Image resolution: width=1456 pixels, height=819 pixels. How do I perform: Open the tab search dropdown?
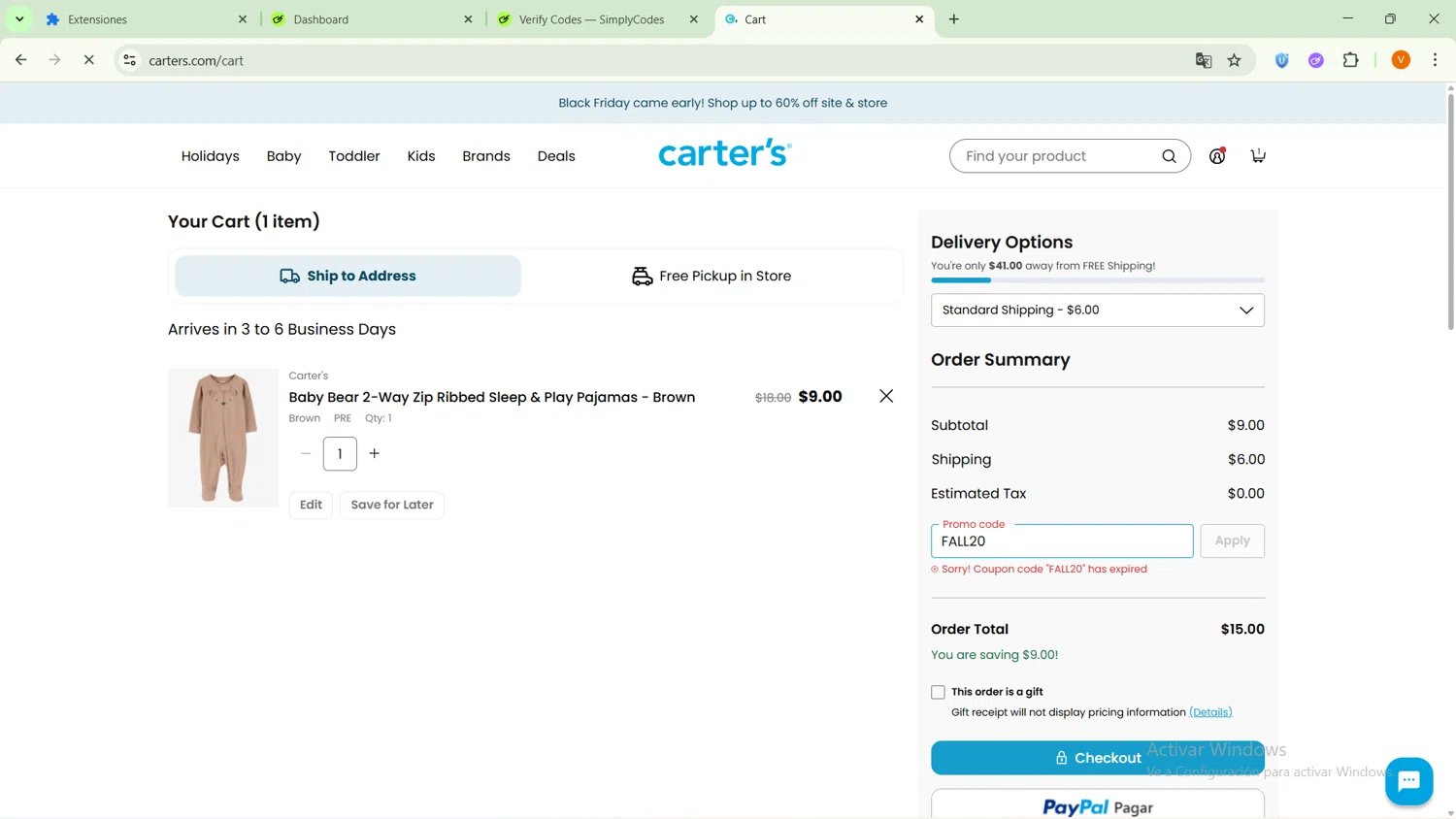tap(19, 19)
